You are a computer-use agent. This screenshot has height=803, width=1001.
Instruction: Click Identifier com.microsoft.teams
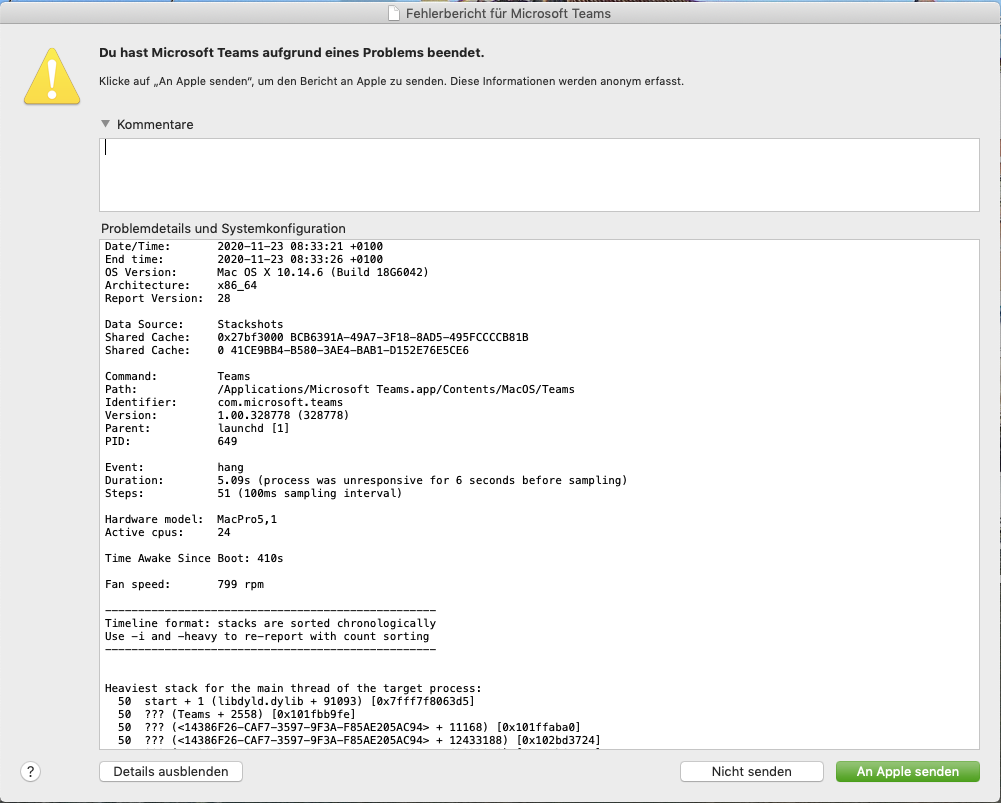coord(280,402)
